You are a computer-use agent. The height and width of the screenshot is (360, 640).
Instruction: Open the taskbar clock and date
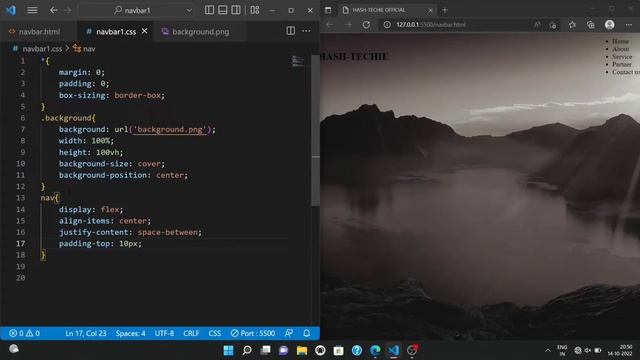pyautogui.click(x=619, y=350)
